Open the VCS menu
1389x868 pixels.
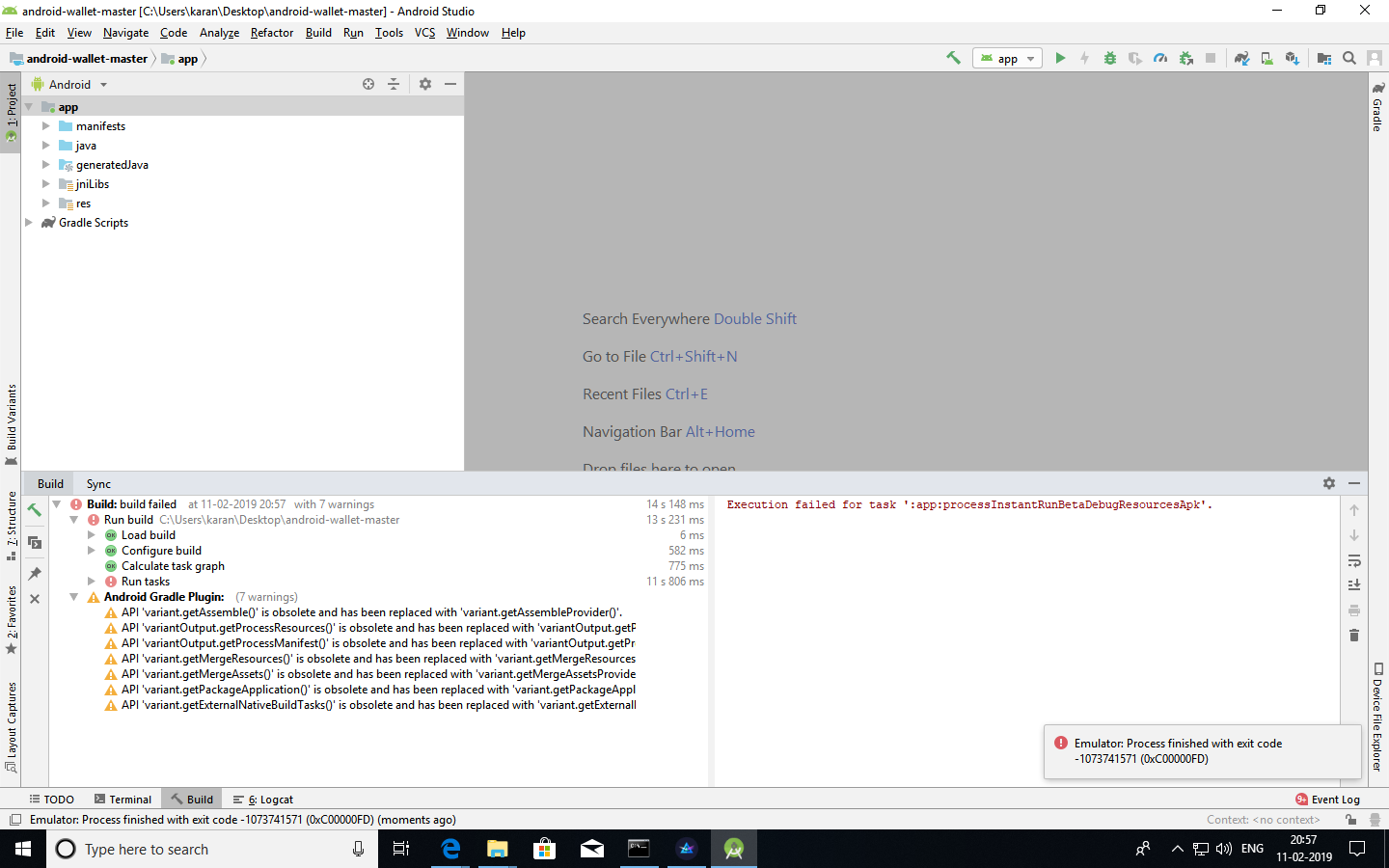coord(424,33)
